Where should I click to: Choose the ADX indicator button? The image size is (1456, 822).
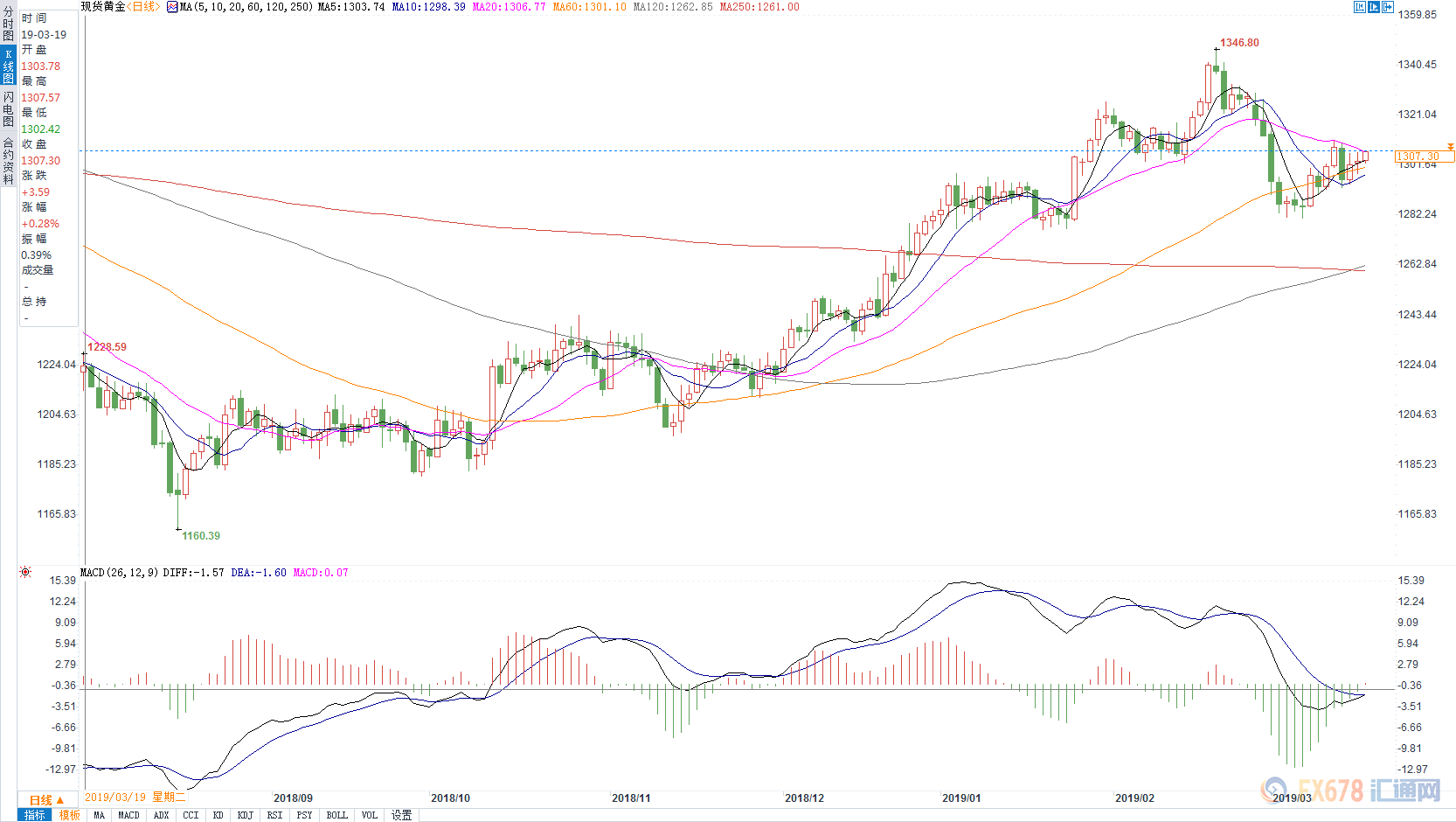coord(161,815)
